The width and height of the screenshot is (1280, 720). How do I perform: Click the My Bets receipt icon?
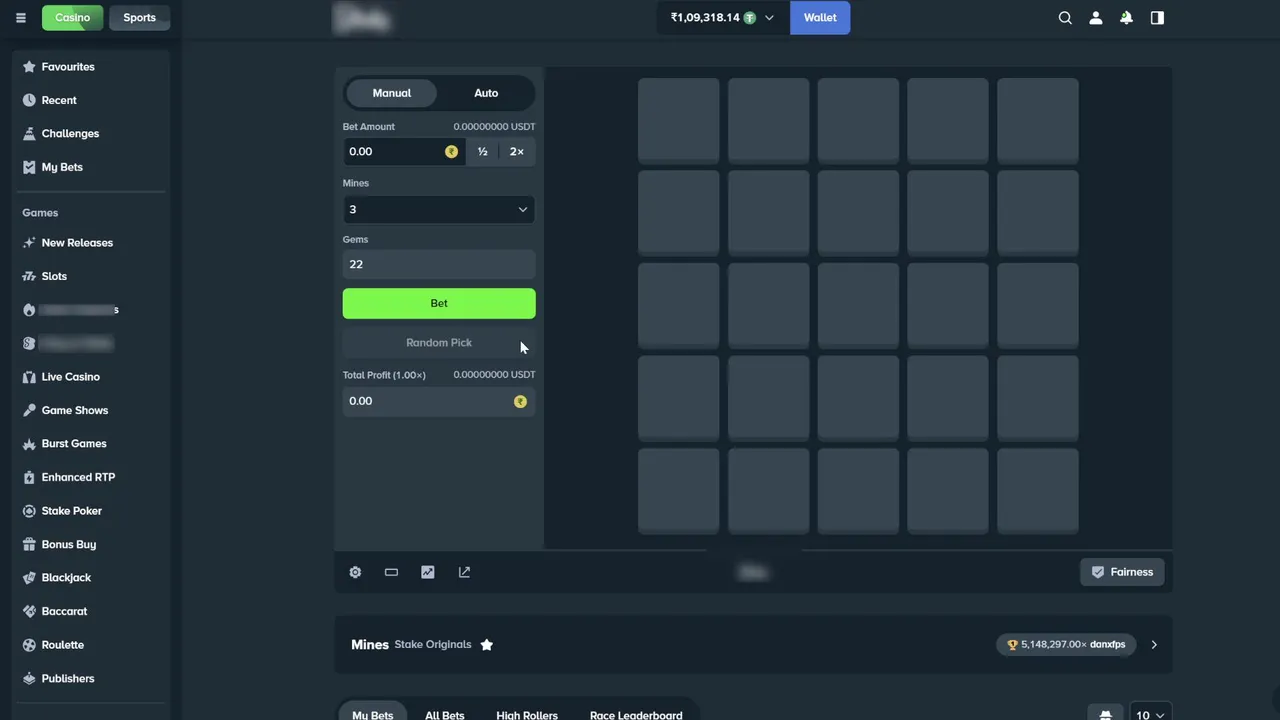(x=29, y=167)
